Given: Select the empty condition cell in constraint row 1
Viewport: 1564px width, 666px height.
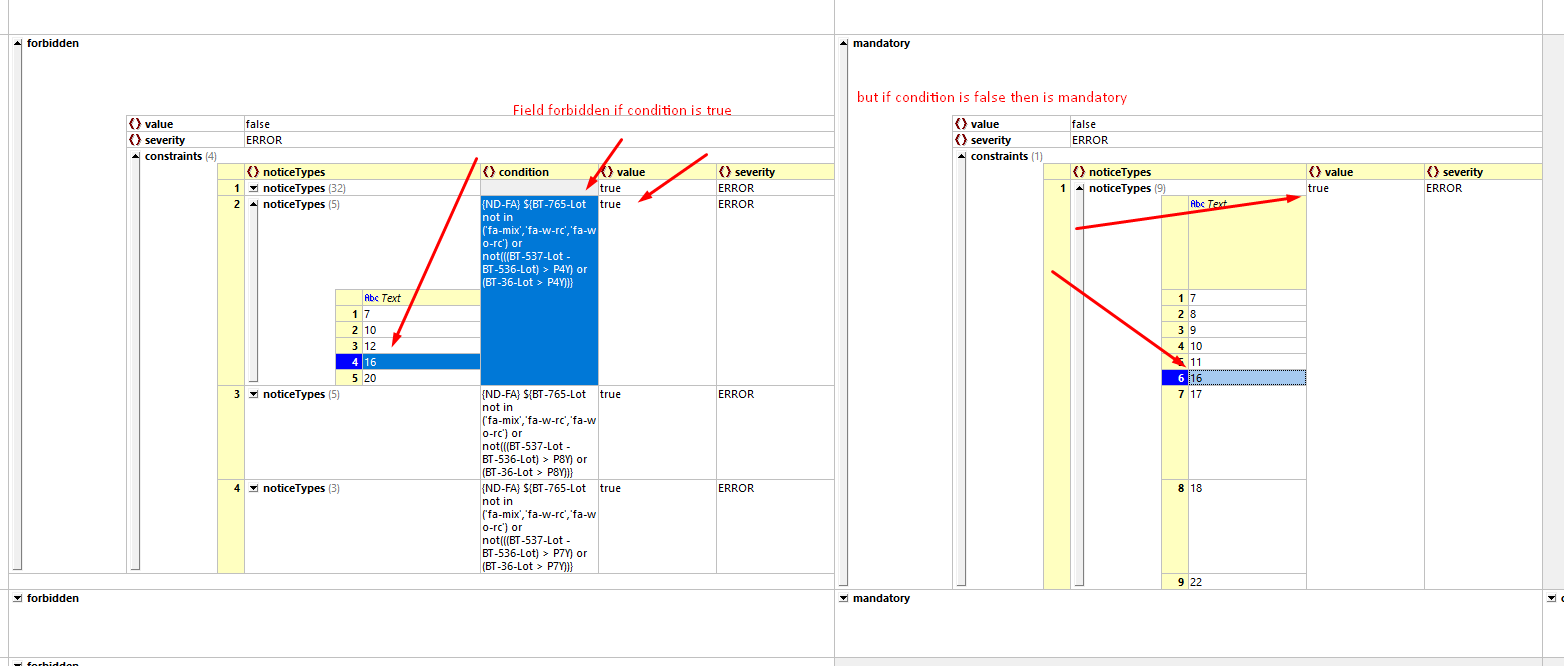Looking at the screenshot, I should tap(539, 188).
